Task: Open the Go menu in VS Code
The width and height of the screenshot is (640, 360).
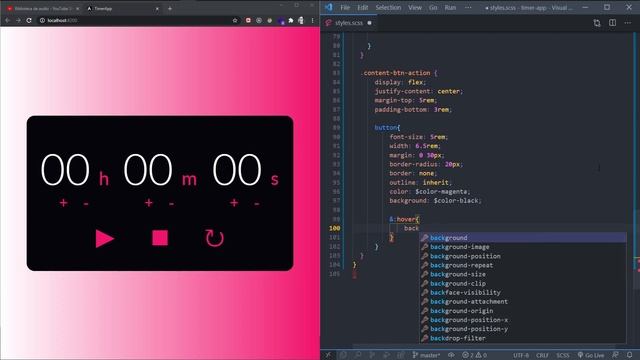Action: [x=433, y=8]
